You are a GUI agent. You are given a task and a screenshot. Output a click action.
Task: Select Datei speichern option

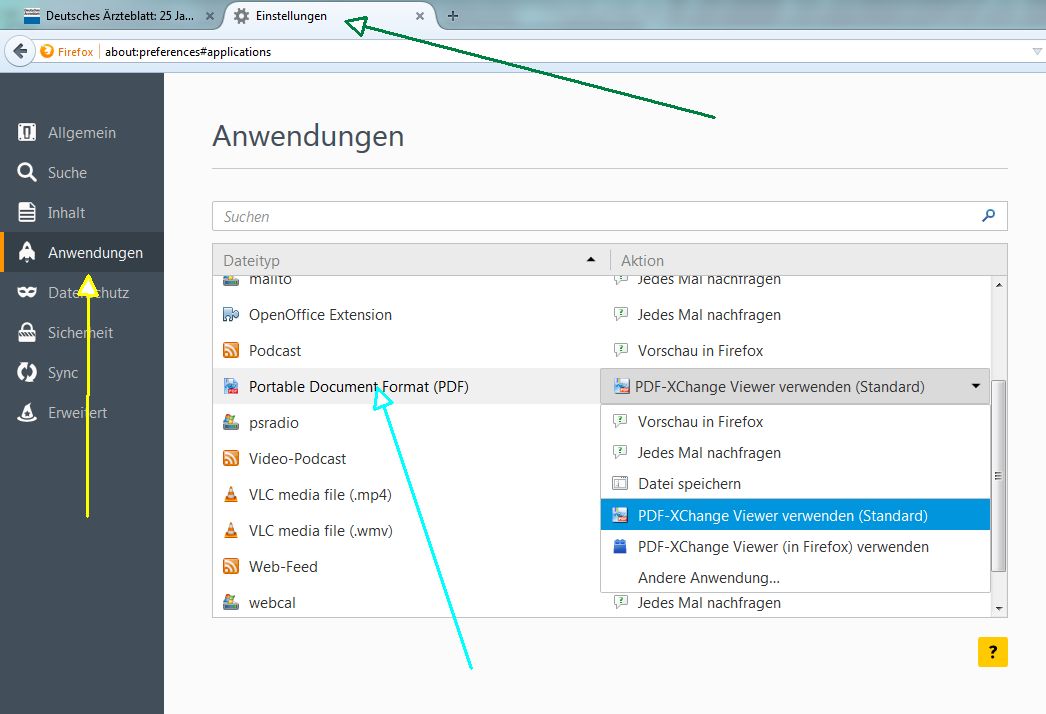coord(795,484)
